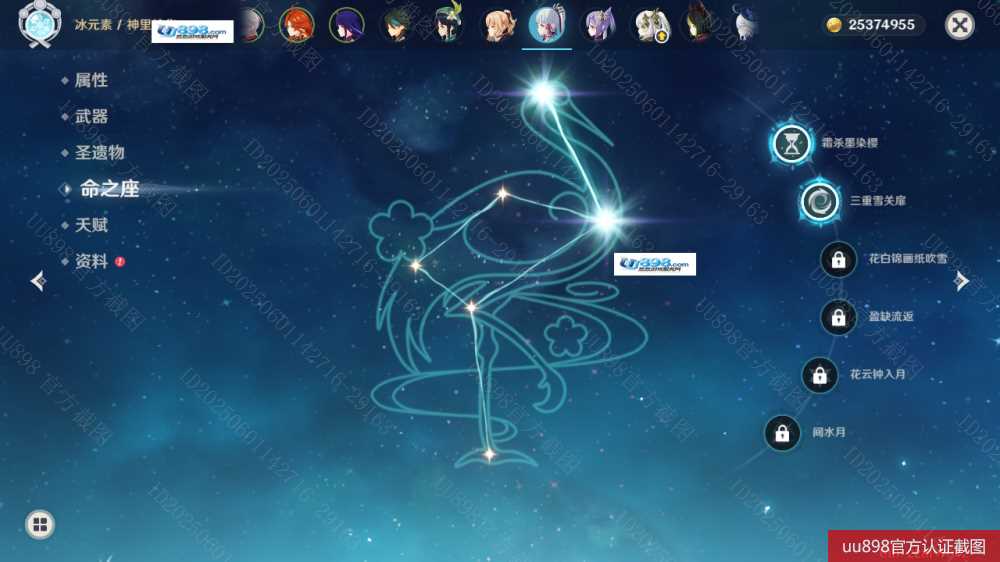Open the swirl constellation node 三重雪关扉
The height and width of the screenshot is (562, 1000).
(x=820, y=201)
